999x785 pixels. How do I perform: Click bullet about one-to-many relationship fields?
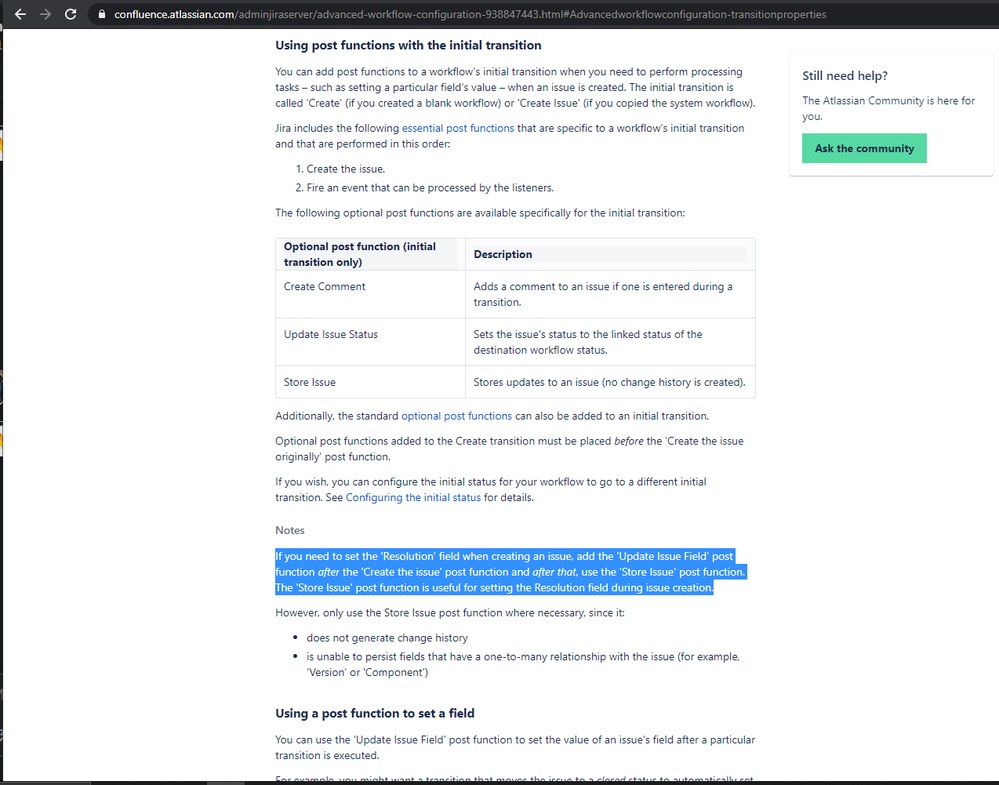(523, 665)
